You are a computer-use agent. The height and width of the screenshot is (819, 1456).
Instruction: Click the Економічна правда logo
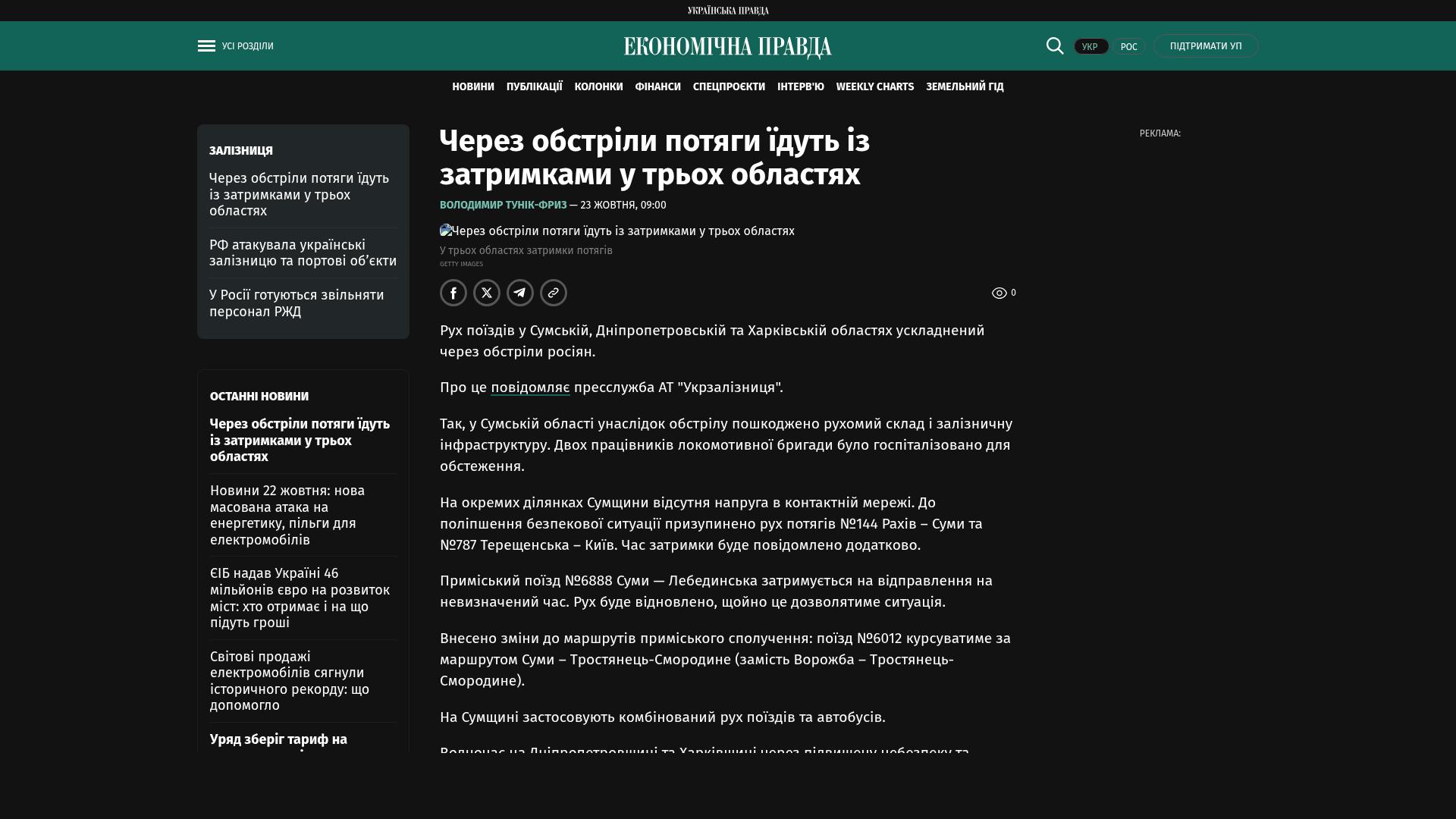pos(727,47)
